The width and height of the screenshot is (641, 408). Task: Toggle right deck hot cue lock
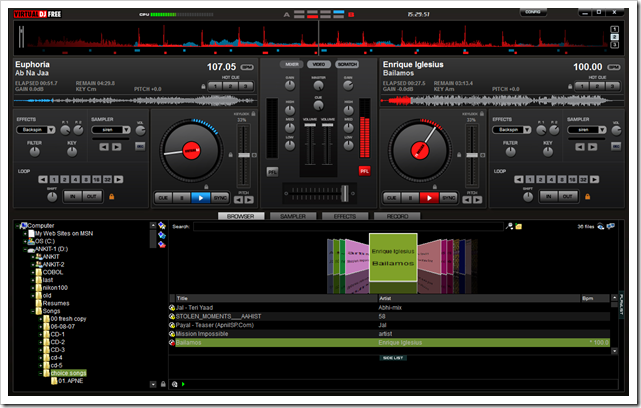coord(570,86)
